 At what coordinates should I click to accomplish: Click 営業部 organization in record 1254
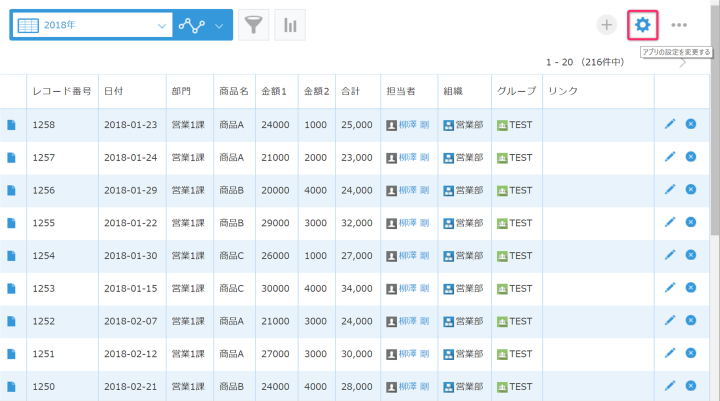click(469, 256)
